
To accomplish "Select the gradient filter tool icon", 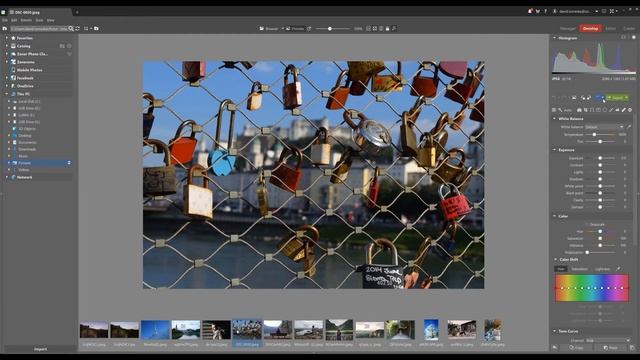I will tap(598, 110).
